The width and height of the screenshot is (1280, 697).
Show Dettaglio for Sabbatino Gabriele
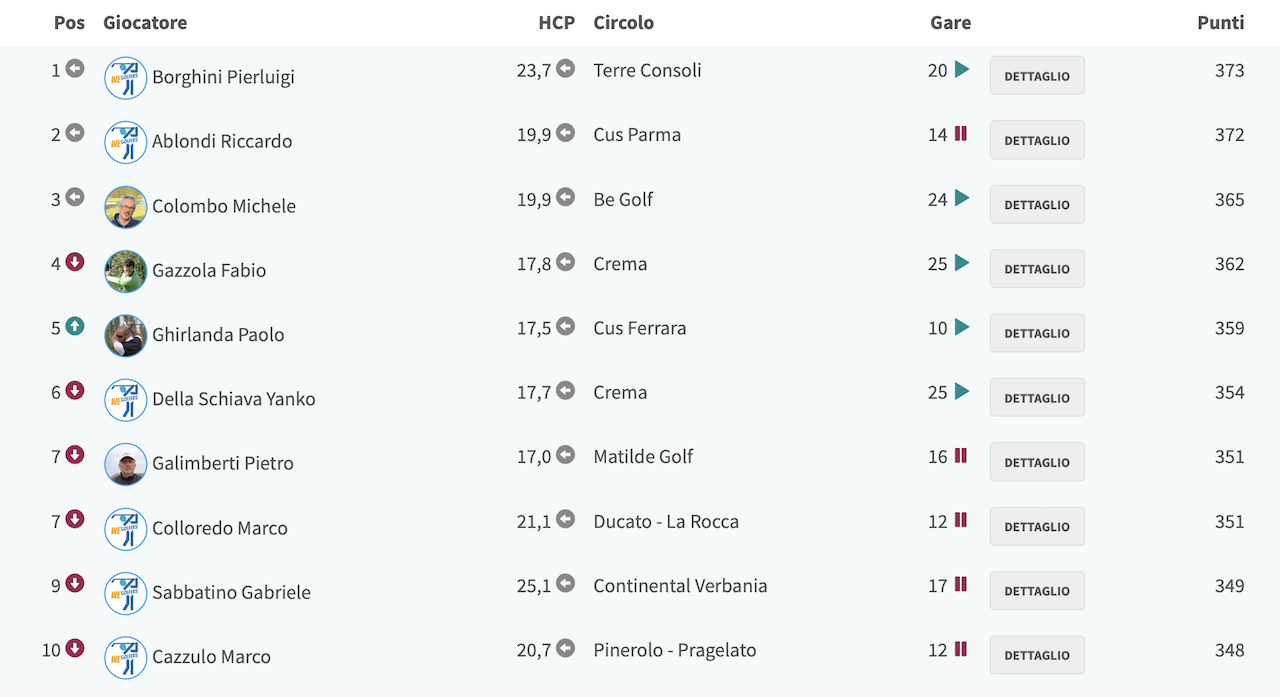[1037, 591]
